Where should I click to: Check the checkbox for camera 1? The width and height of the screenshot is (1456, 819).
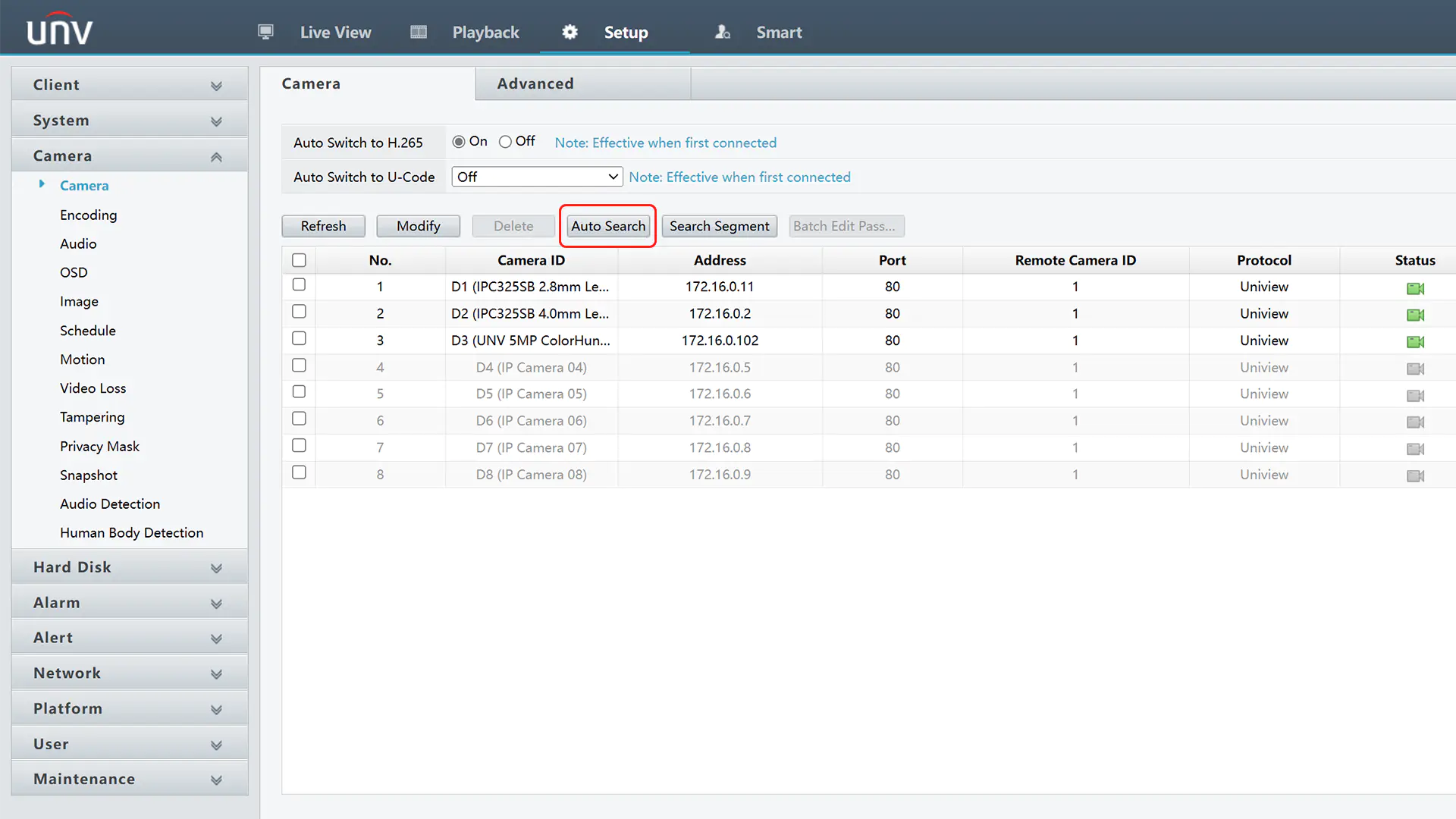[x=299, y=285]
